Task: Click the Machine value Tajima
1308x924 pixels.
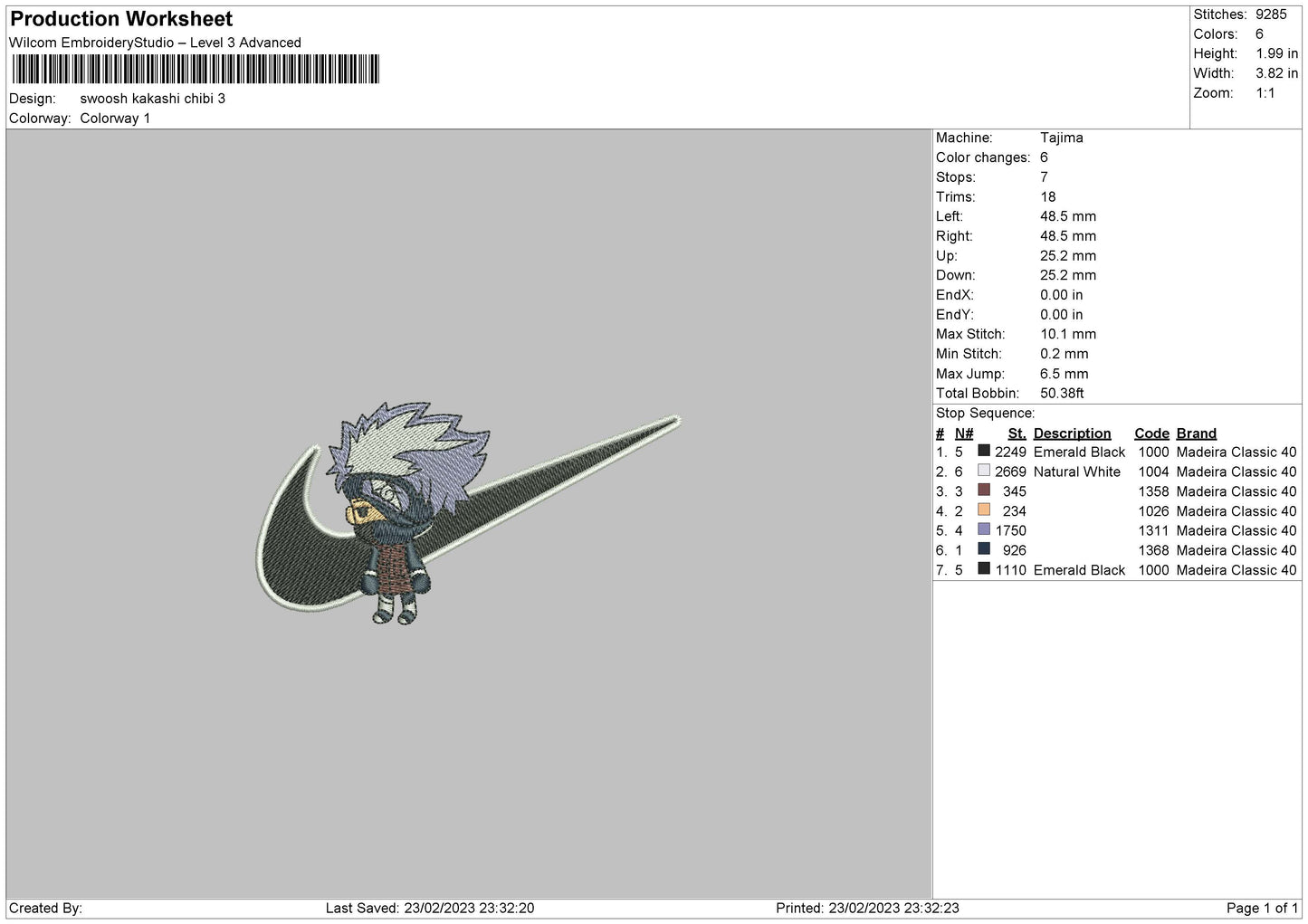Action: (x=1061, y=138)
